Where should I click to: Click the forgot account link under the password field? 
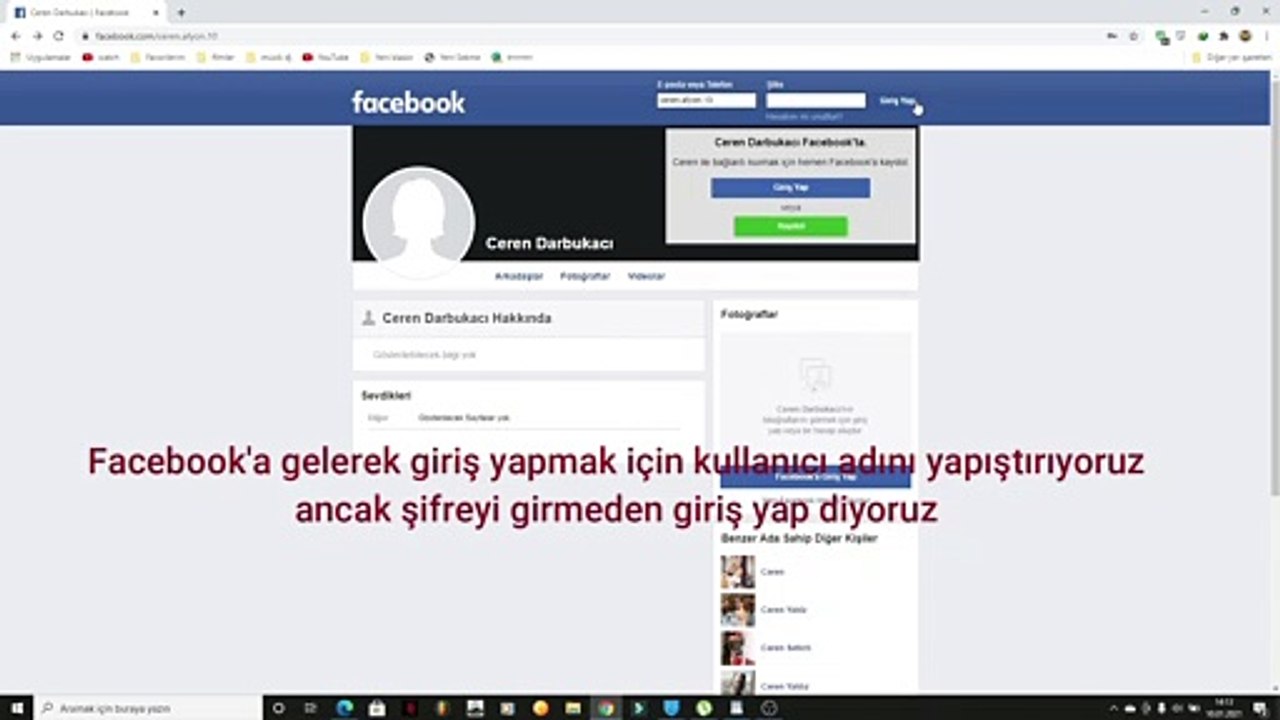804,116
